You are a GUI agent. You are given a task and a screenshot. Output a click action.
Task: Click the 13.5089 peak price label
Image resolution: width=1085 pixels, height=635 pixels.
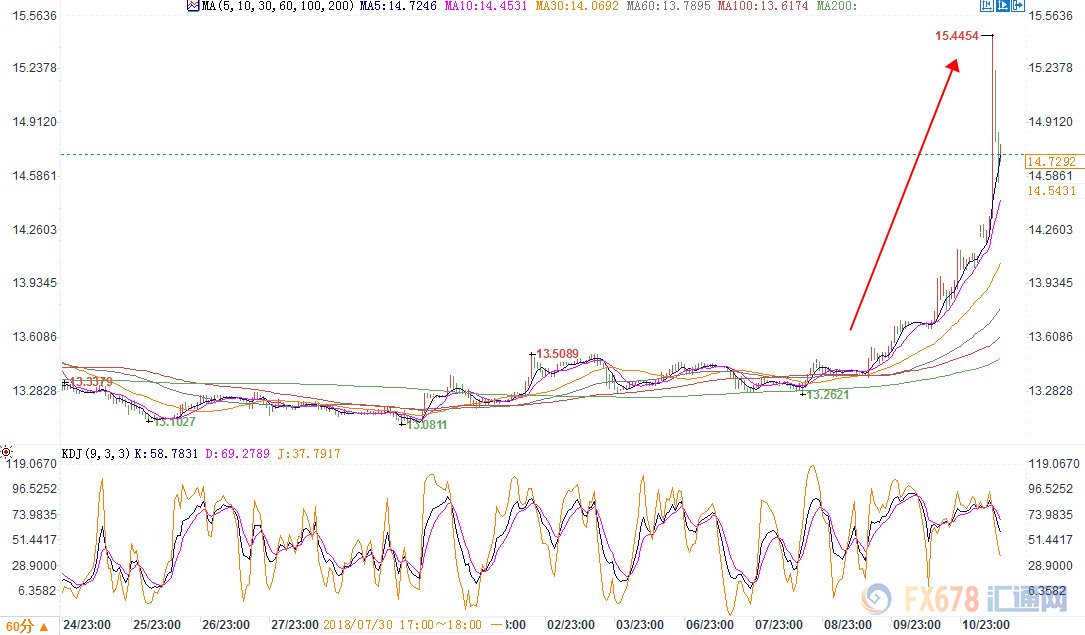558,353
